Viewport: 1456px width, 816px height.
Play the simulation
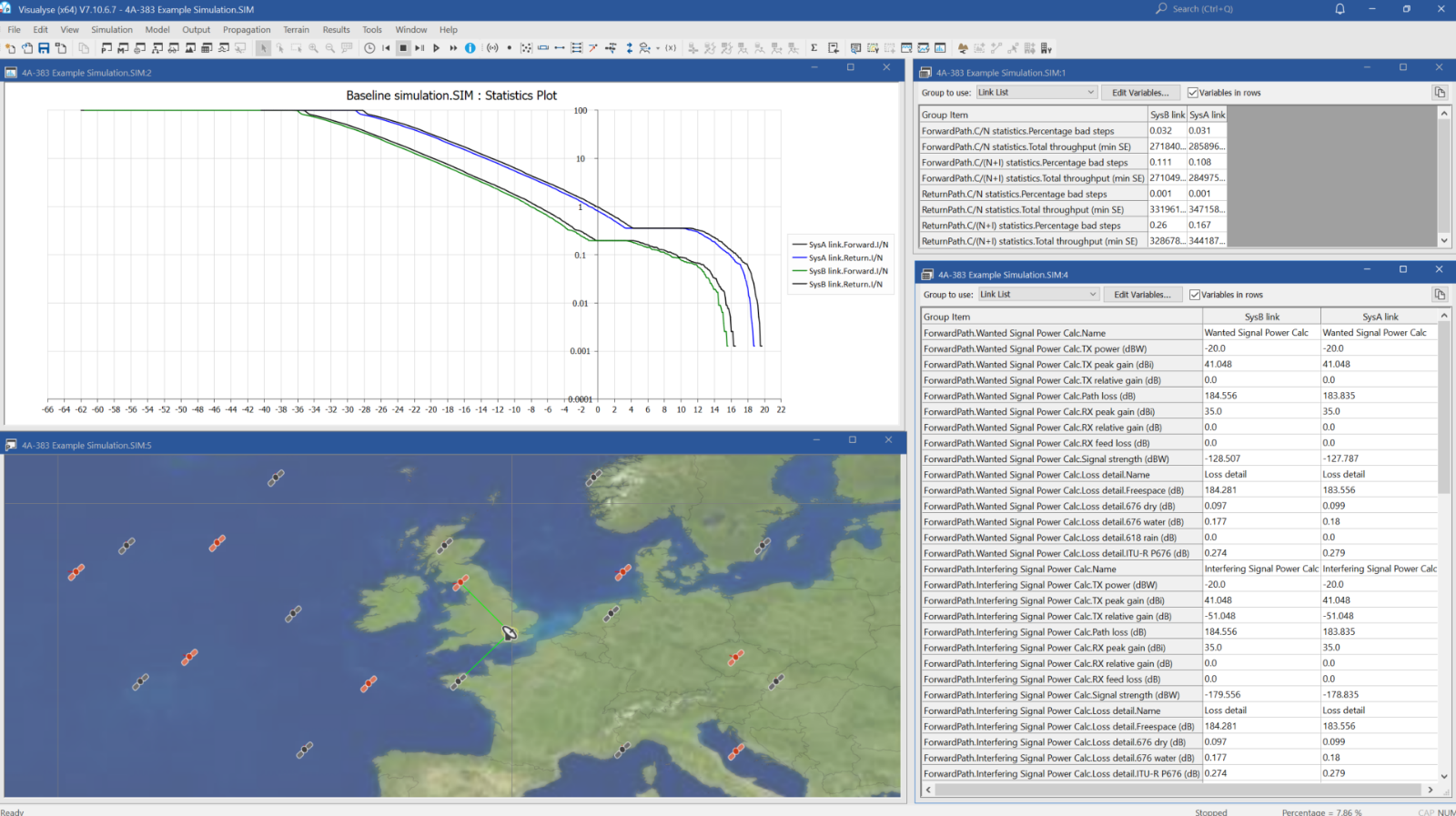436,48
